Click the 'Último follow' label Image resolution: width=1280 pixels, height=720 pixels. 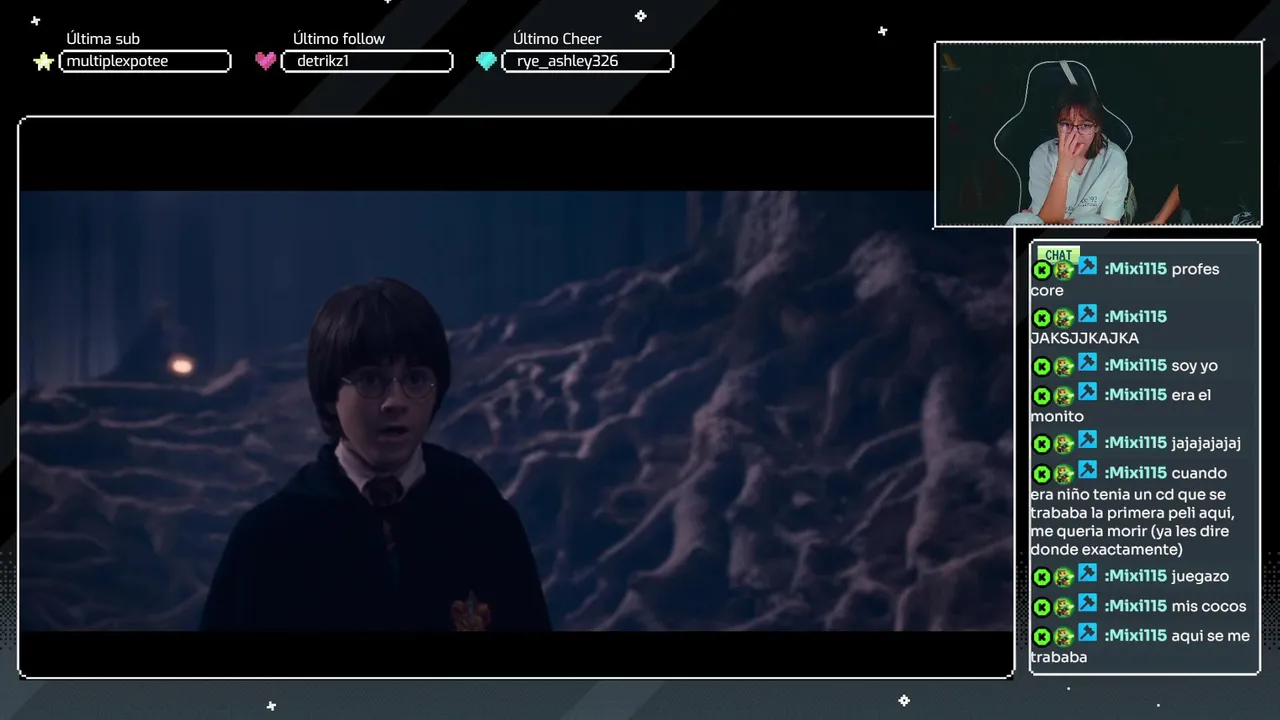click(x=339, y=39)
